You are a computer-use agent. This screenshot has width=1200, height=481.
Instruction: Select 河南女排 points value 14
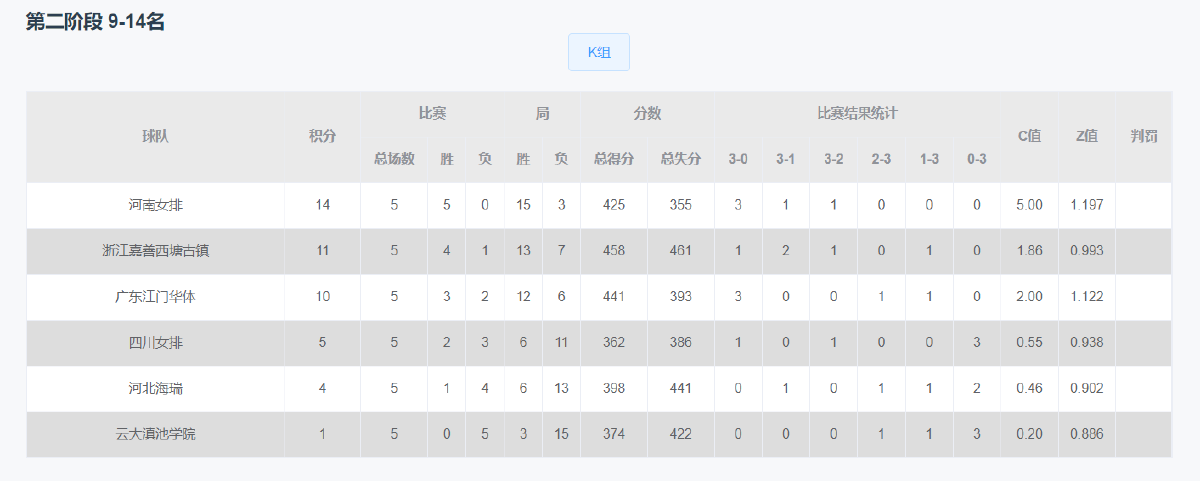pos(322,205)
